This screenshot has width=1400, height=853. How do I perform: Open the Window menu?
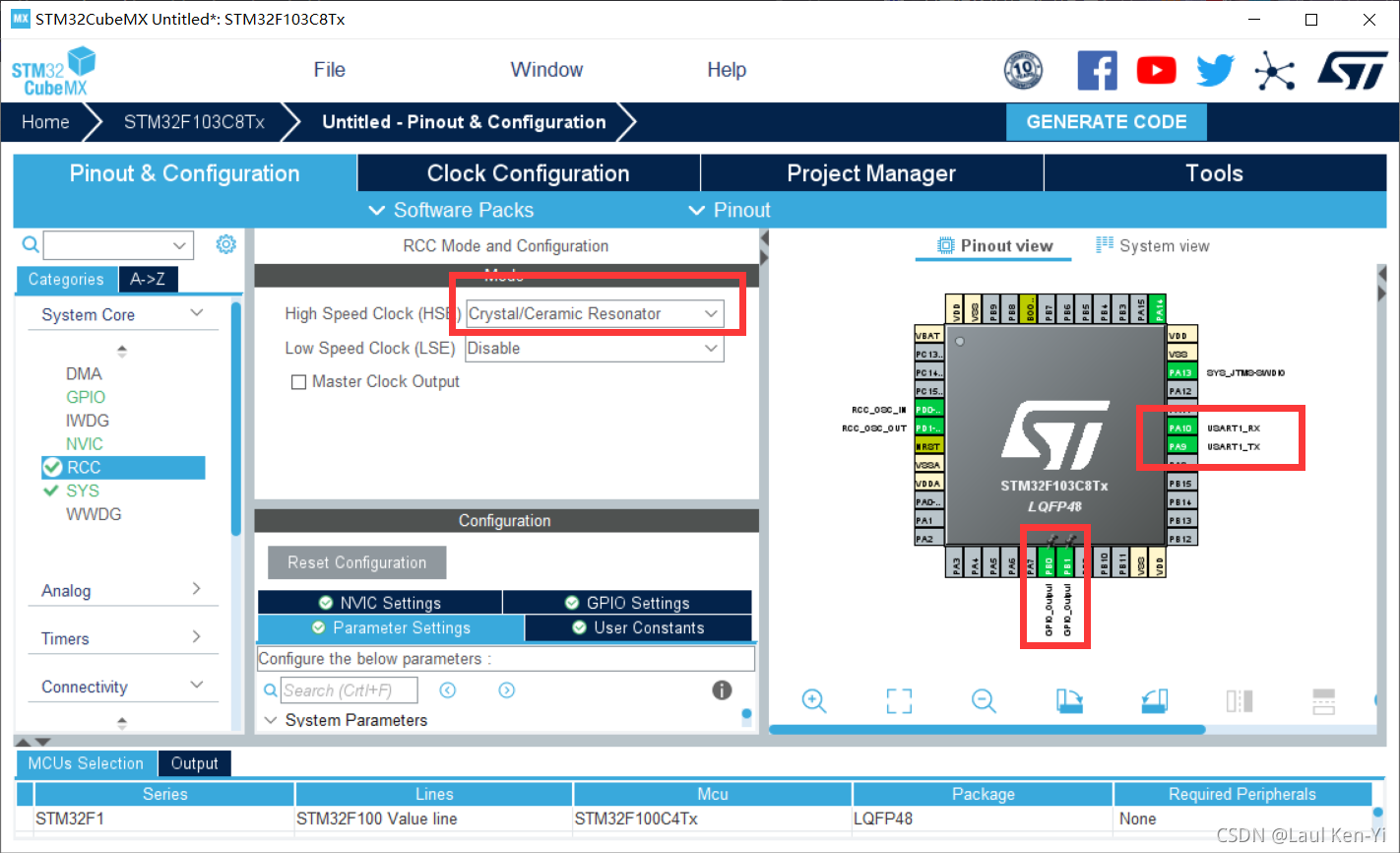546,70
